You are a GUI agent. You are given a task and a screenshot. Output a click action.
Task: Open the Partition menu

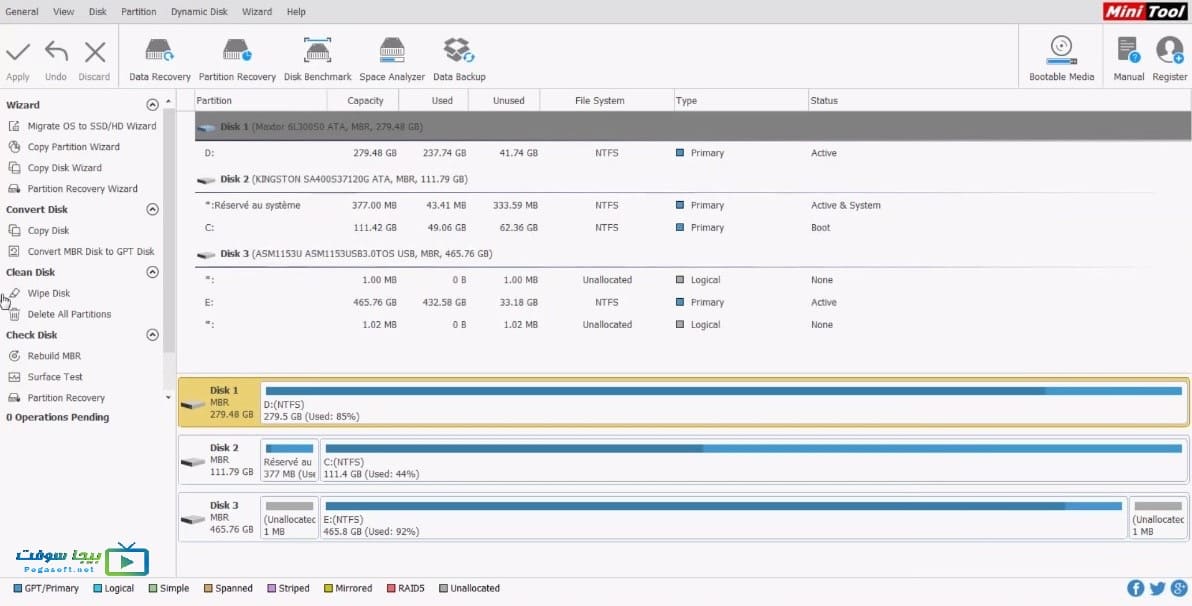coord(138,11)
